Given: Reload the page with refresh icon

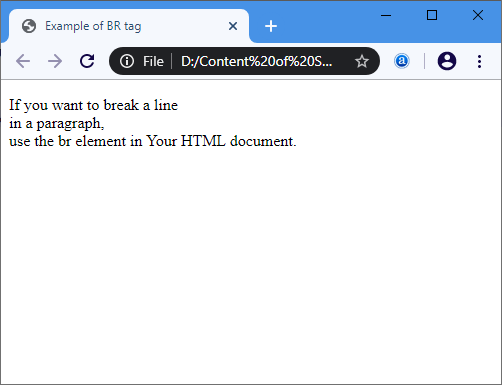Looking at the screenshot, I should click(87, 61).
